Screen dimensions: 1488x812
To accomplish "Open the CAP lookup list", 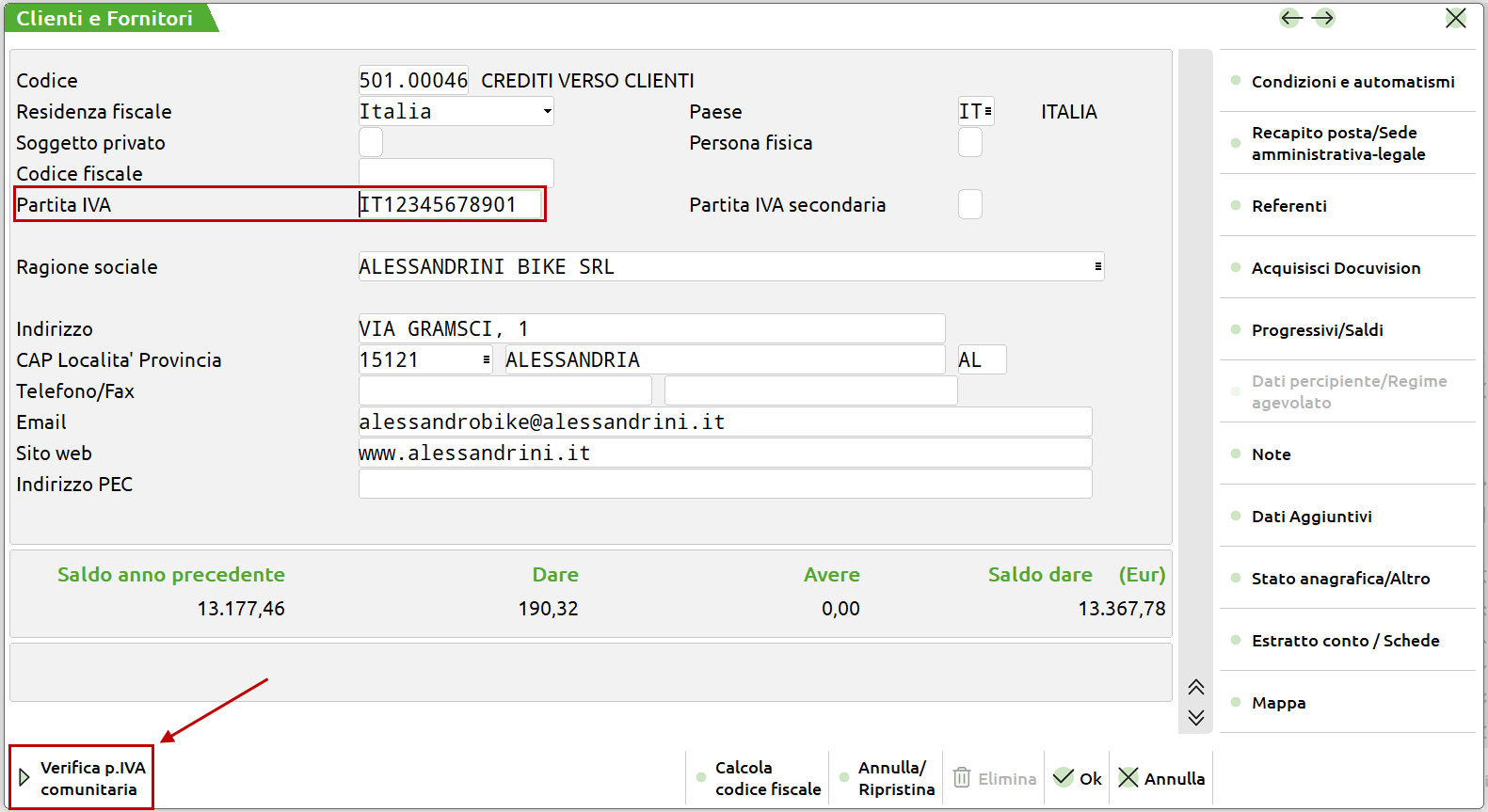I will click(x=486, y=360).
